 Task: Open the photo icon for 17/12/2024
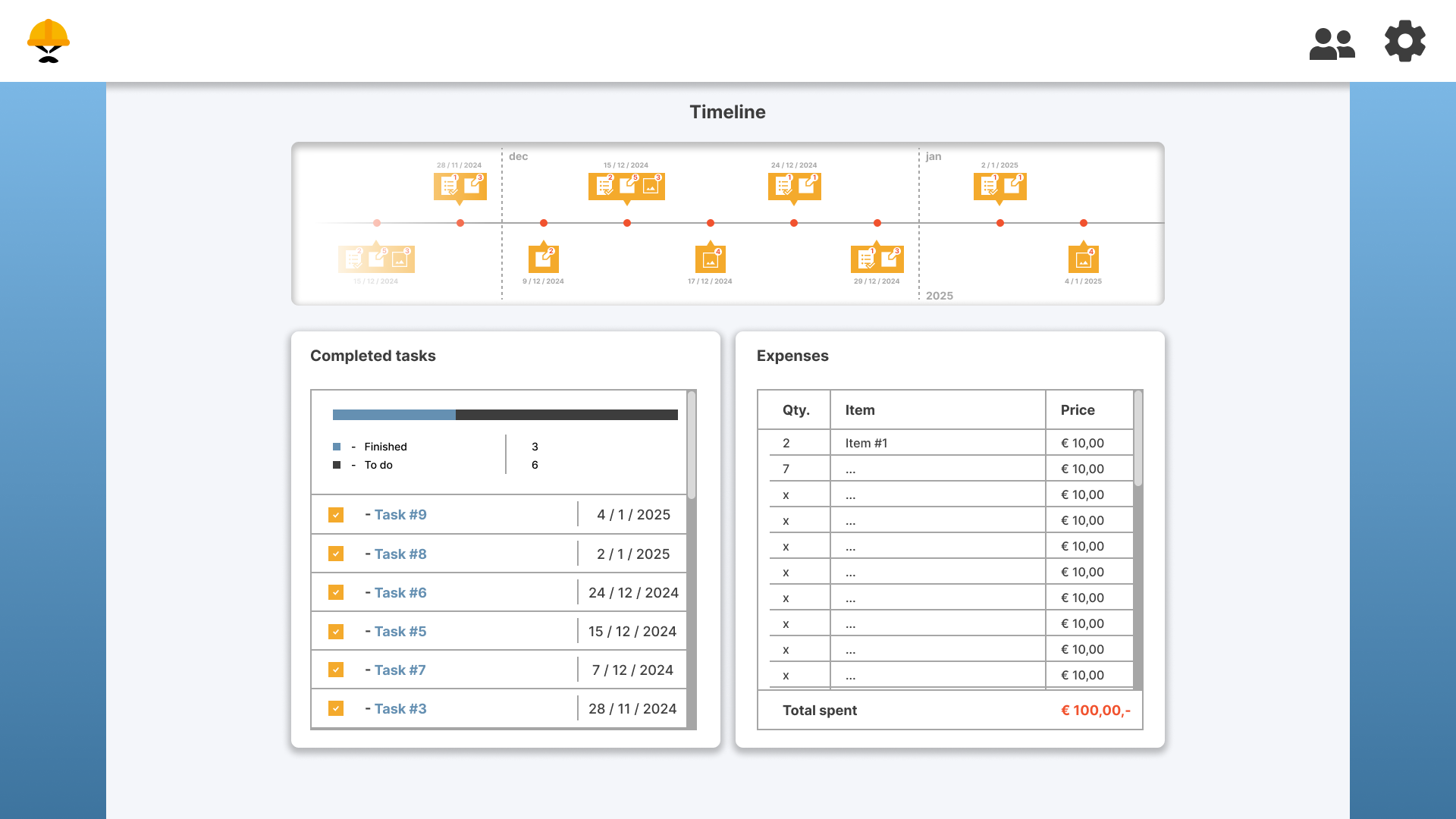[x=711, y=259]
